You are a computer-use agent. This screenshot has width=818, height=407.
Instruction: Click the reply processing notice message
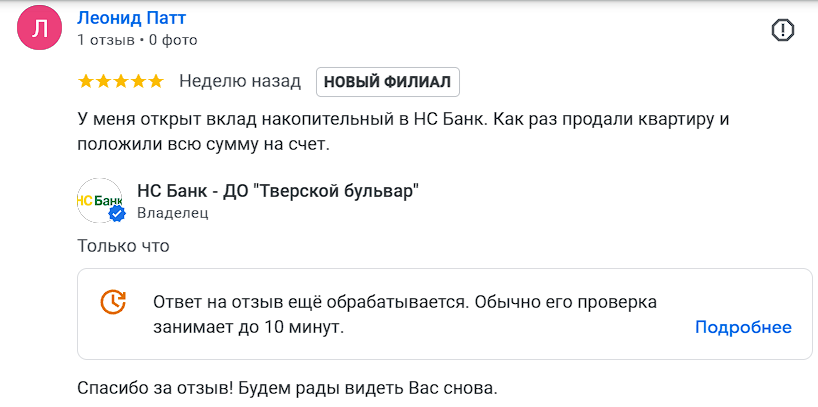(x=404, y=314)
